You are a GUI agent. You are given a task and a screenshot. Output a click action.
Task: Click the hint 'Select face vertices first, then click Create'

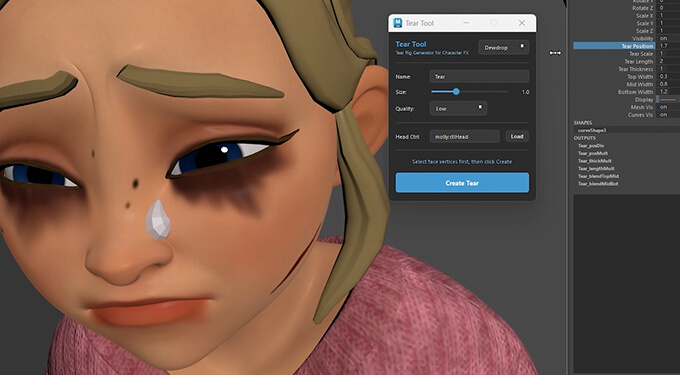click(x=462, y=161)
